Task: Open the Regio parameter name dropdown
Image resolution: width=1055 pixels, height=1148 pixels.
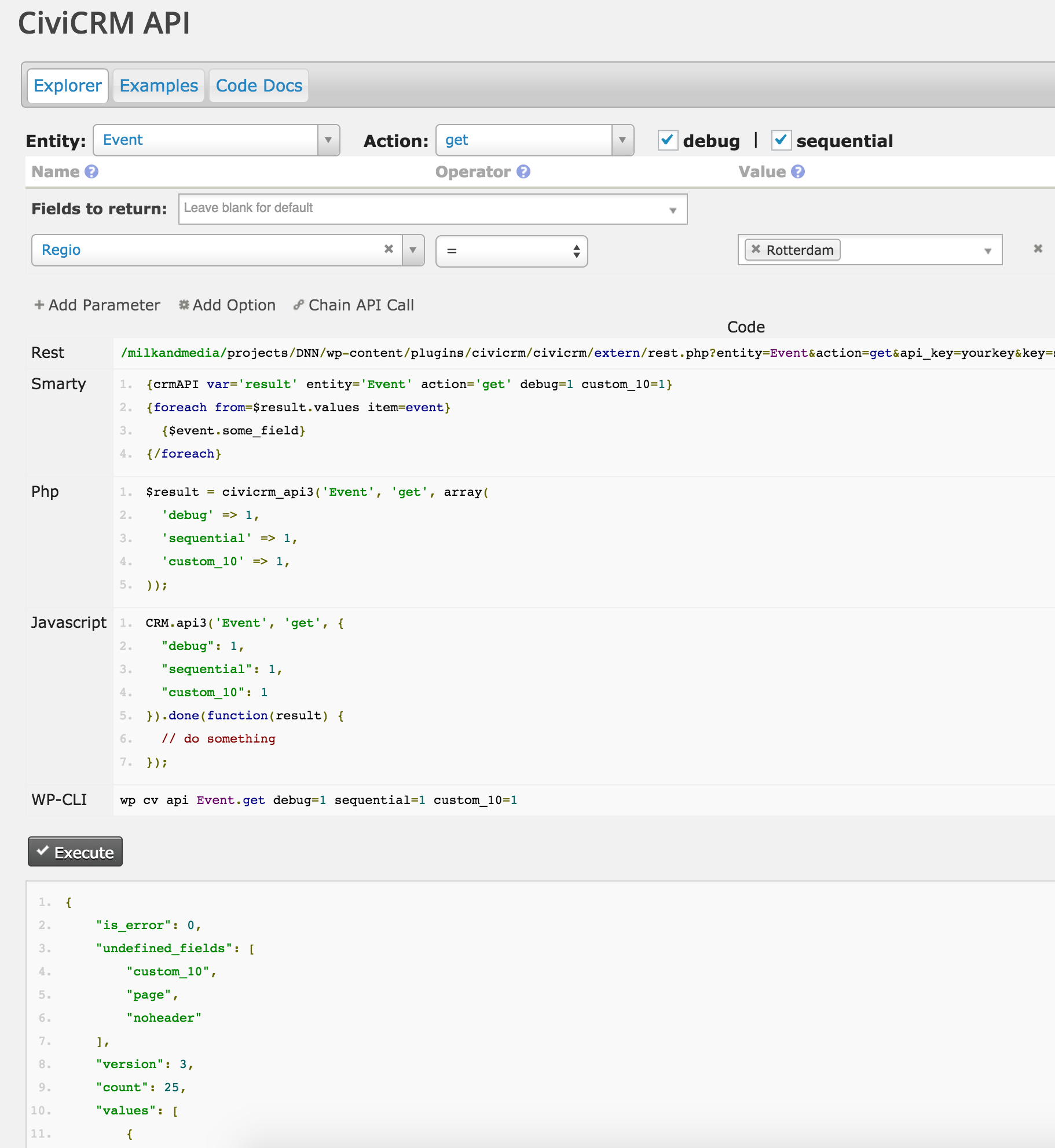Action: click(x=228, y=250)
